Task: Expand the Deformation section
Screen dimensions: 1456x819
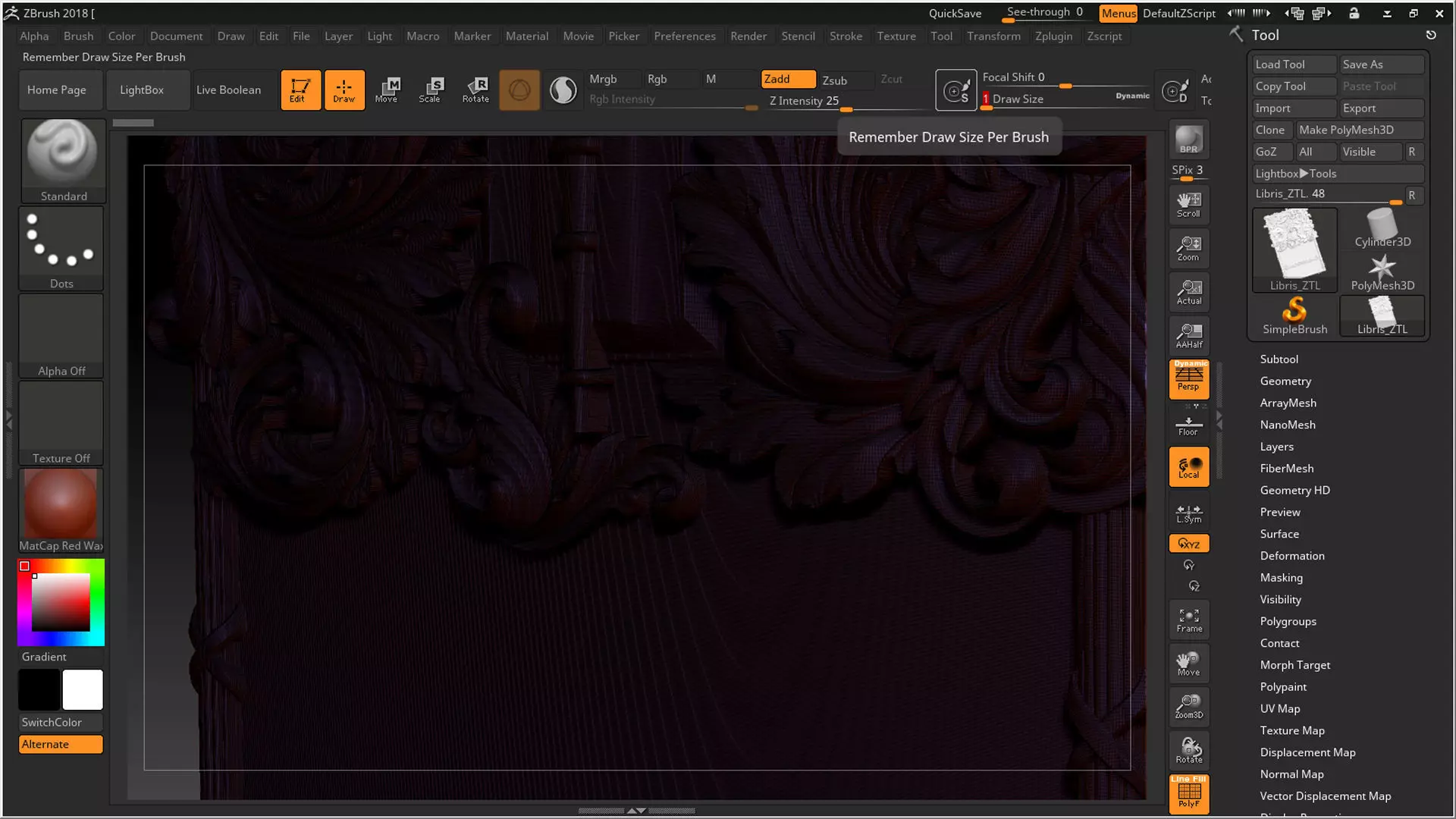Action: pyautogui.click(x=1291, y=556)
